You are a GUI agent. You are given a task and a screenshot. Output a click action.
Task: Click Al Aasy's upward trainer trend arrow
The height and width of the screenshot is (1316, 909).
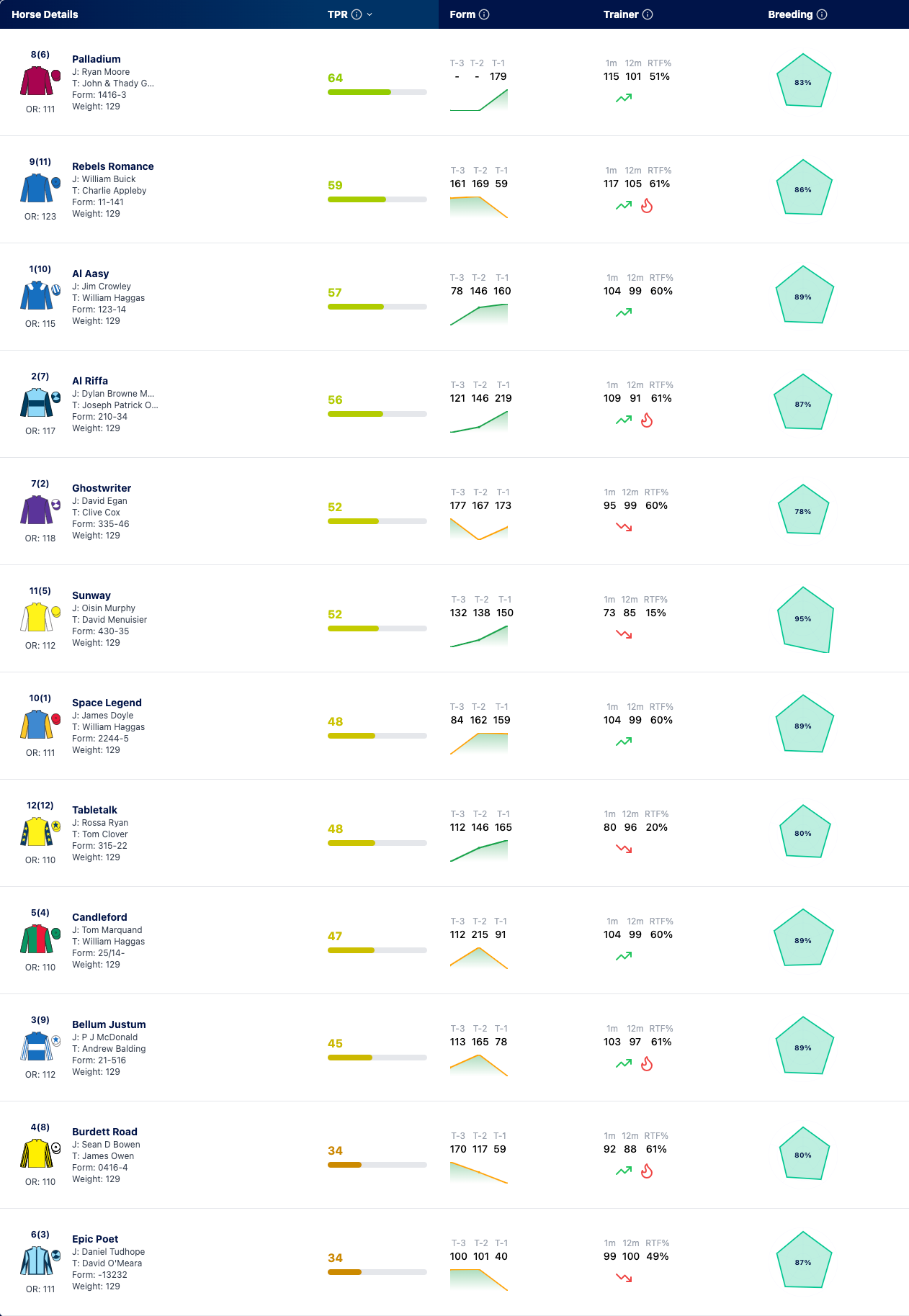624,312
